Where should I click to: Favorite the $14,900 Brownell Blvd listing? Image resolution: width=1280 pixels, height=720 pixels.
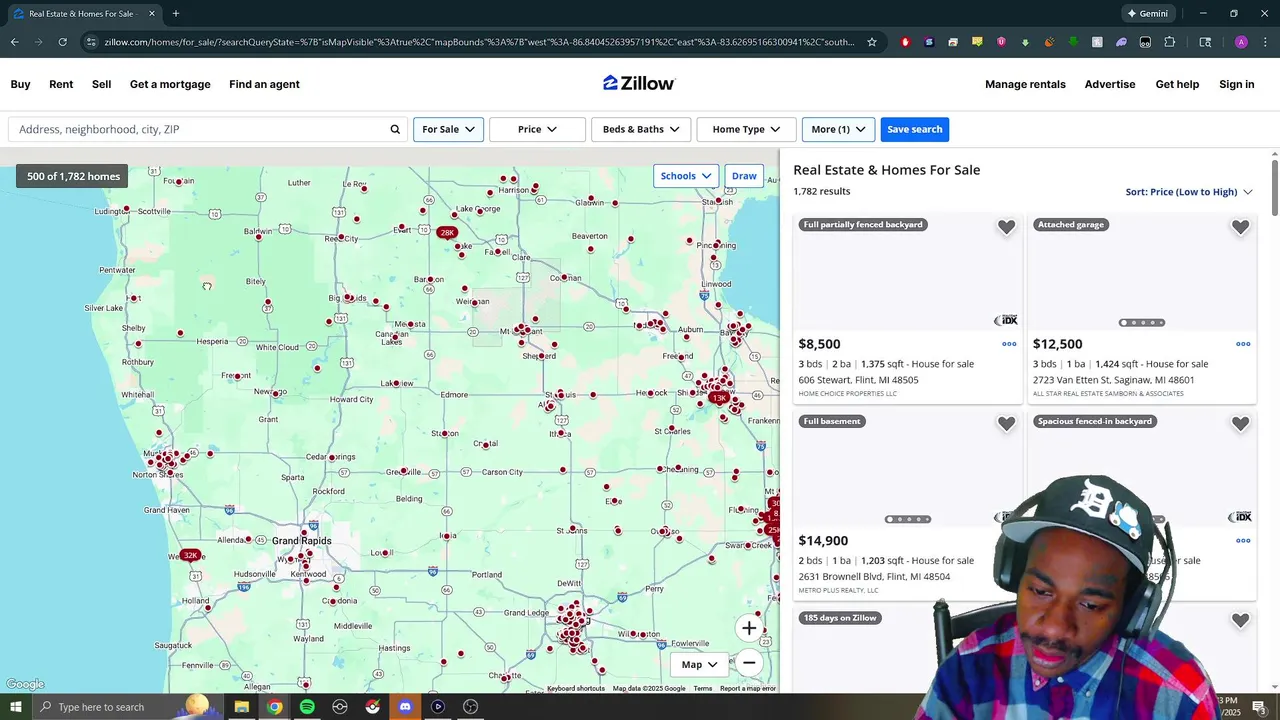tap(1006, 424)
